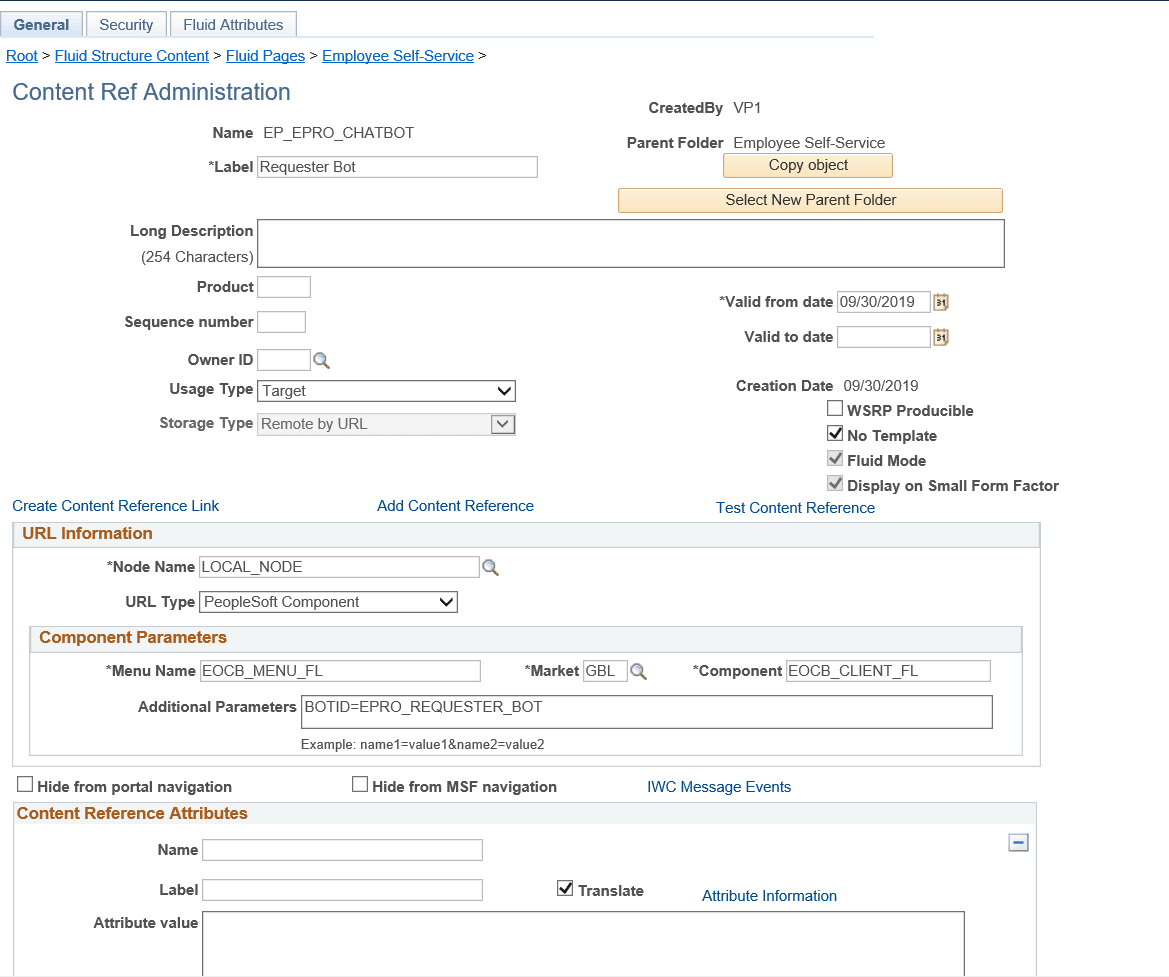Switch to the Security tab

point(126,23)
